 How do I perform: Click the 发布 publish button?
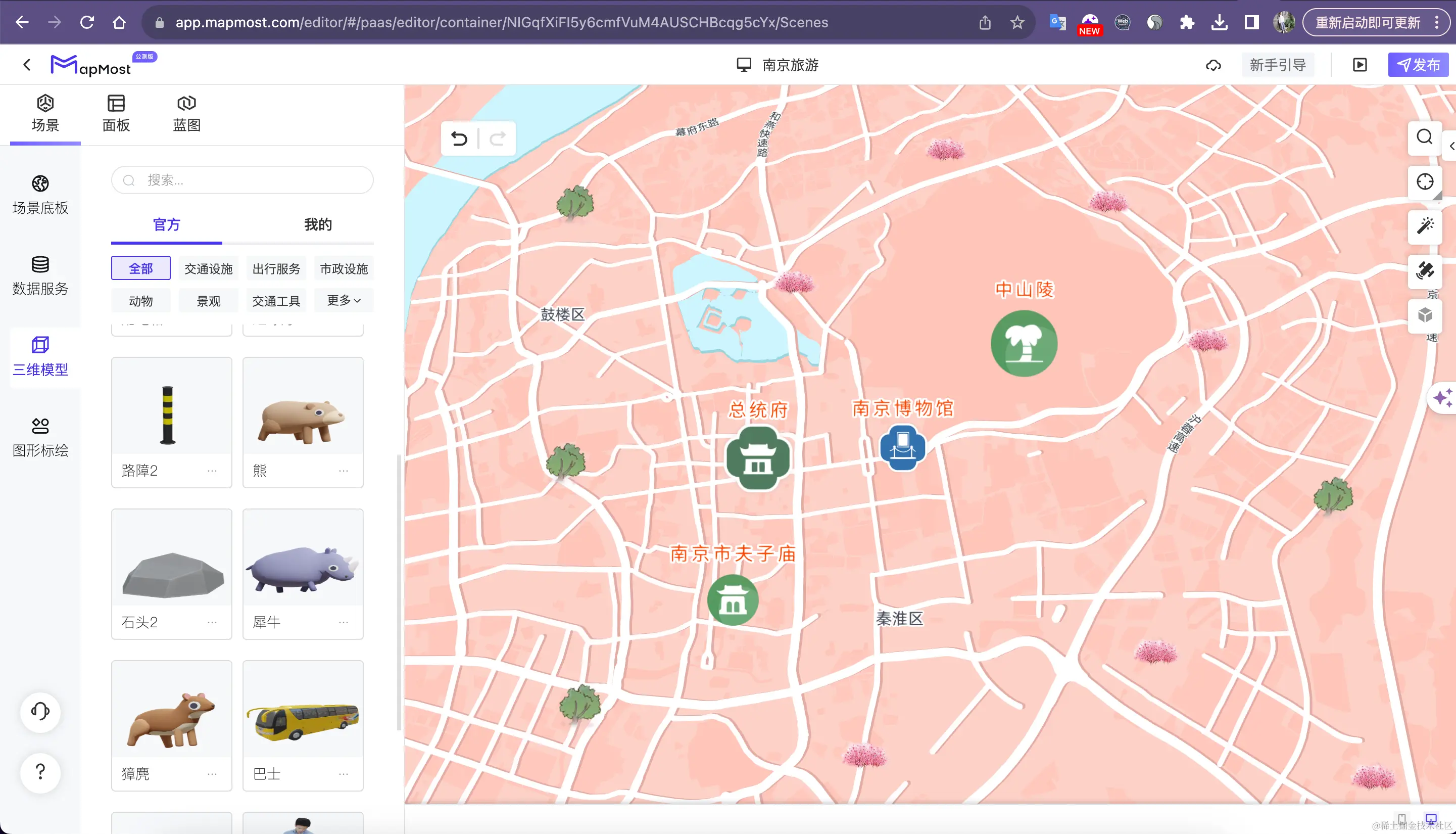[x=1418, y=65]
